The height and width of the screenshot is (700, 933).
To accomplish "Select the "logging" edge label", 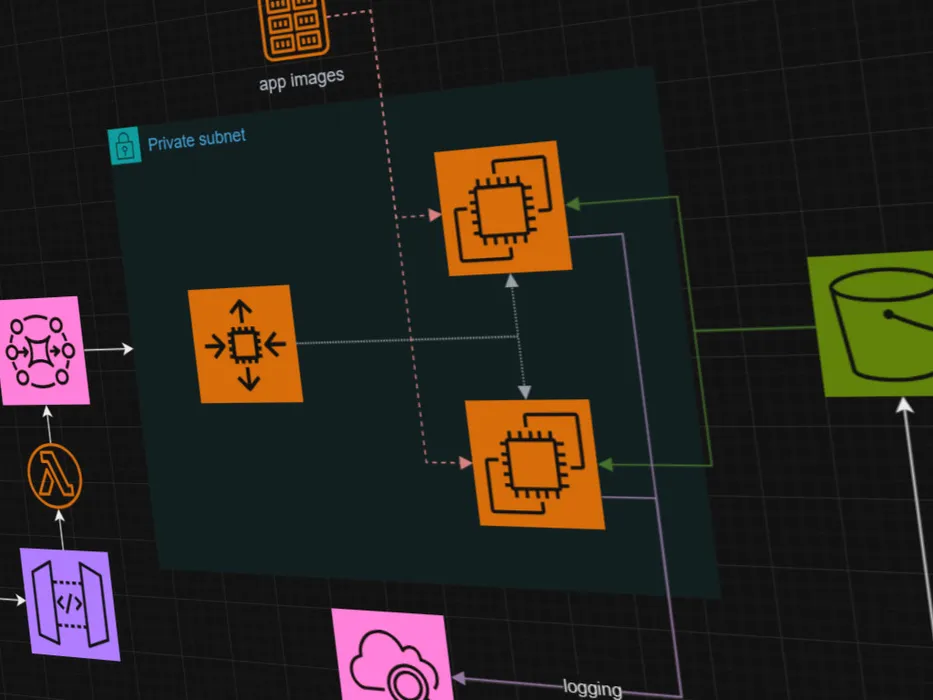I will [591, 688].
